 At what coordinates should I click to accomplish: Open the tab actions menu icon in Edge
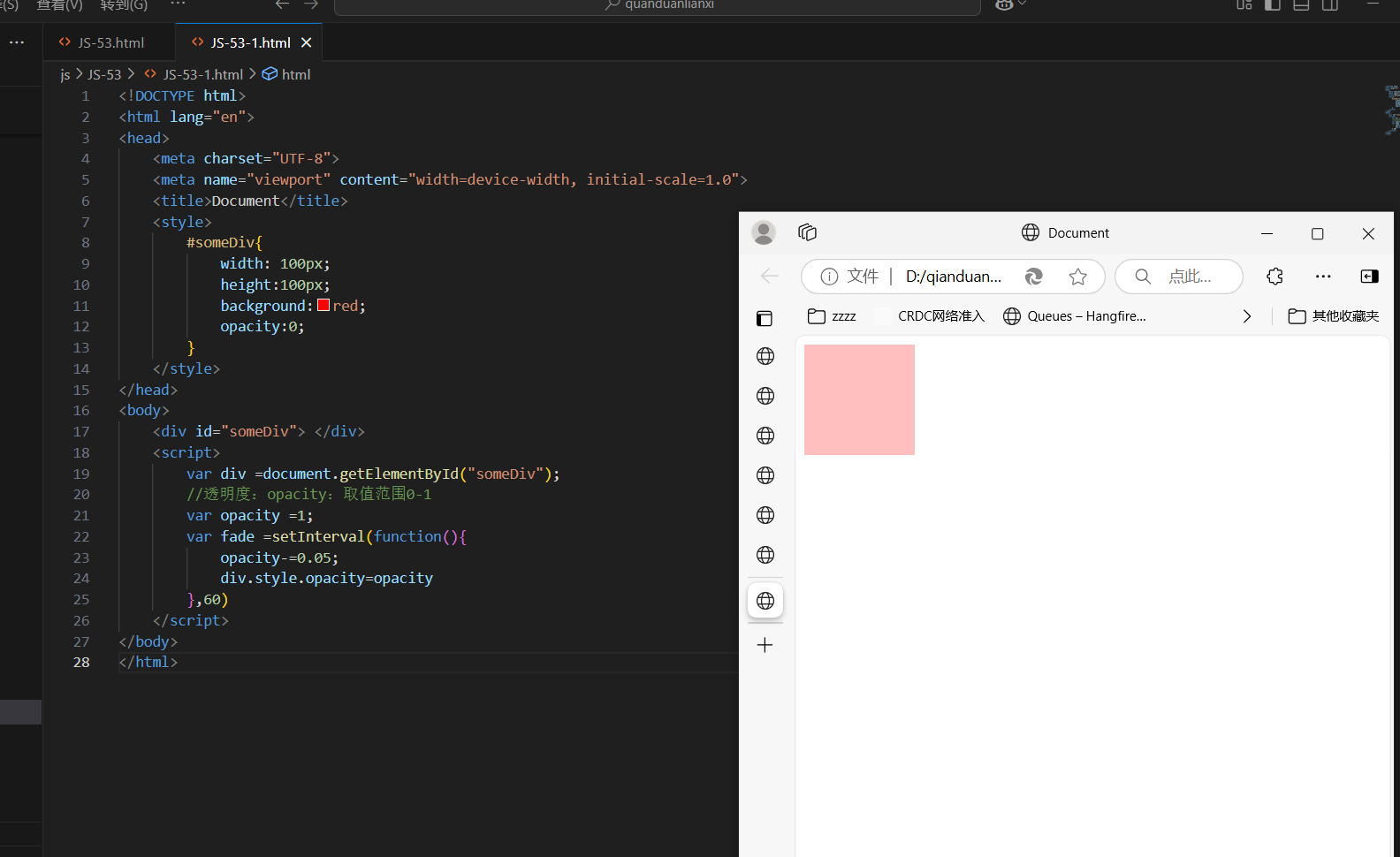(x=765, y=318)
